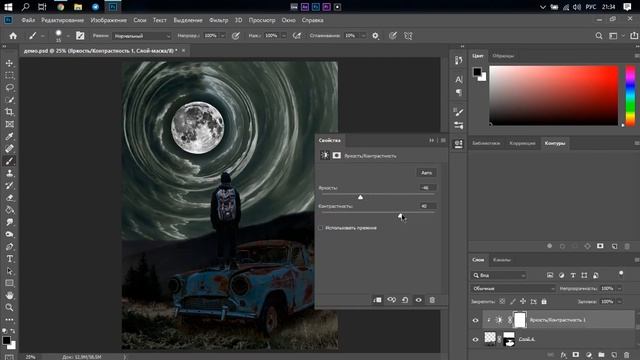Create new adjustment layer icon in Layers panel
This screenshot has width=640, height=360.
pos(589,355)
